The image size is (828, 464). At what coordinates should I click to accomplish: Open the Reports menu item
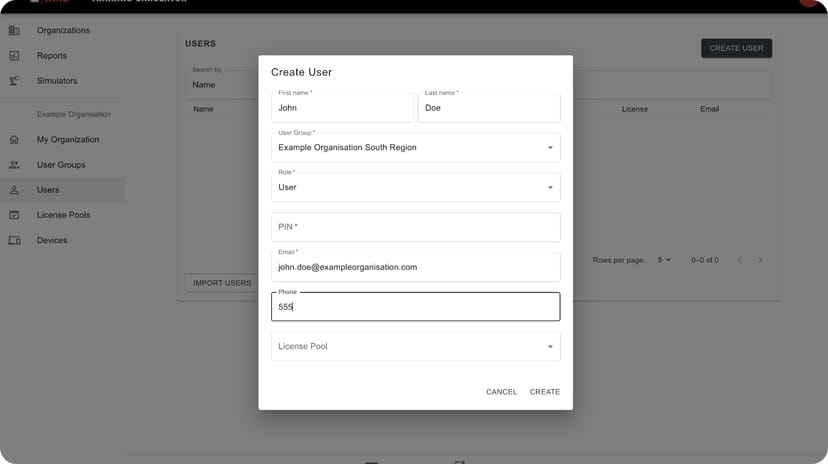(62, 55)
